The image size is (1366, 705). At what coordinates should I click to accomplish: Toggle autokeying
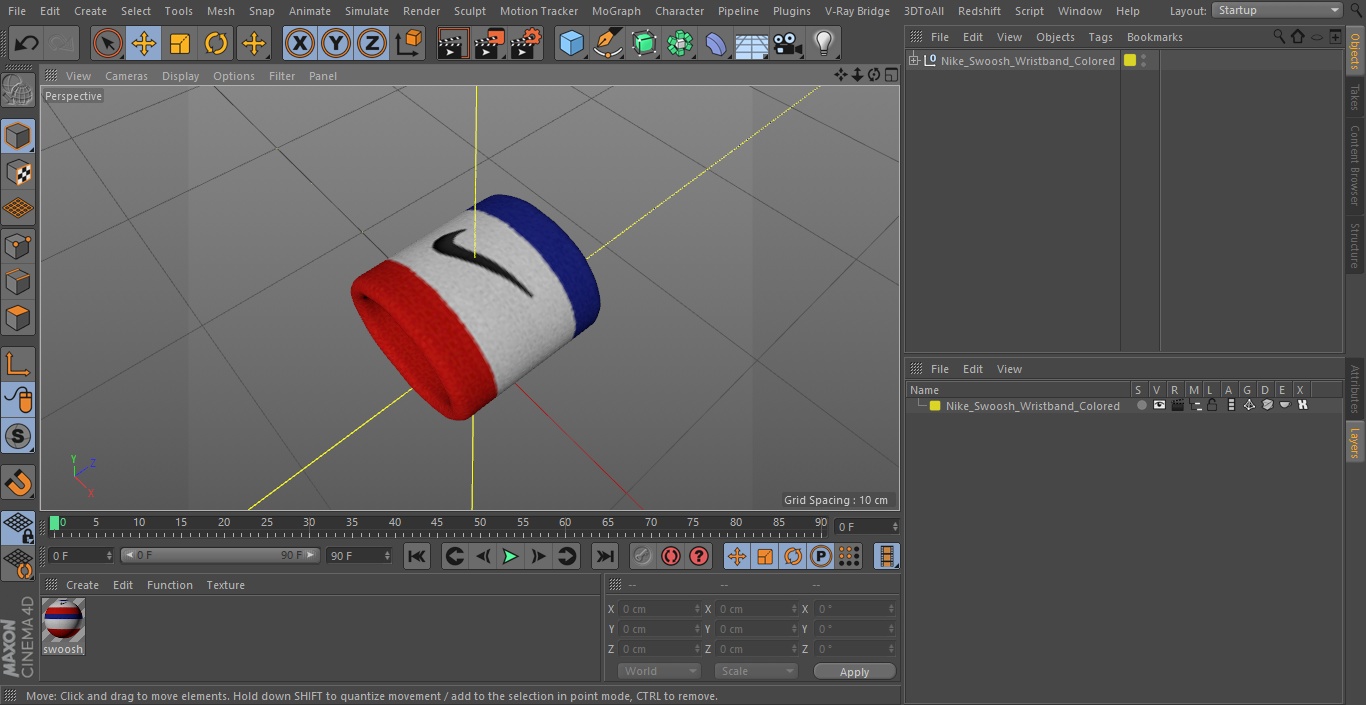point(670,556)
